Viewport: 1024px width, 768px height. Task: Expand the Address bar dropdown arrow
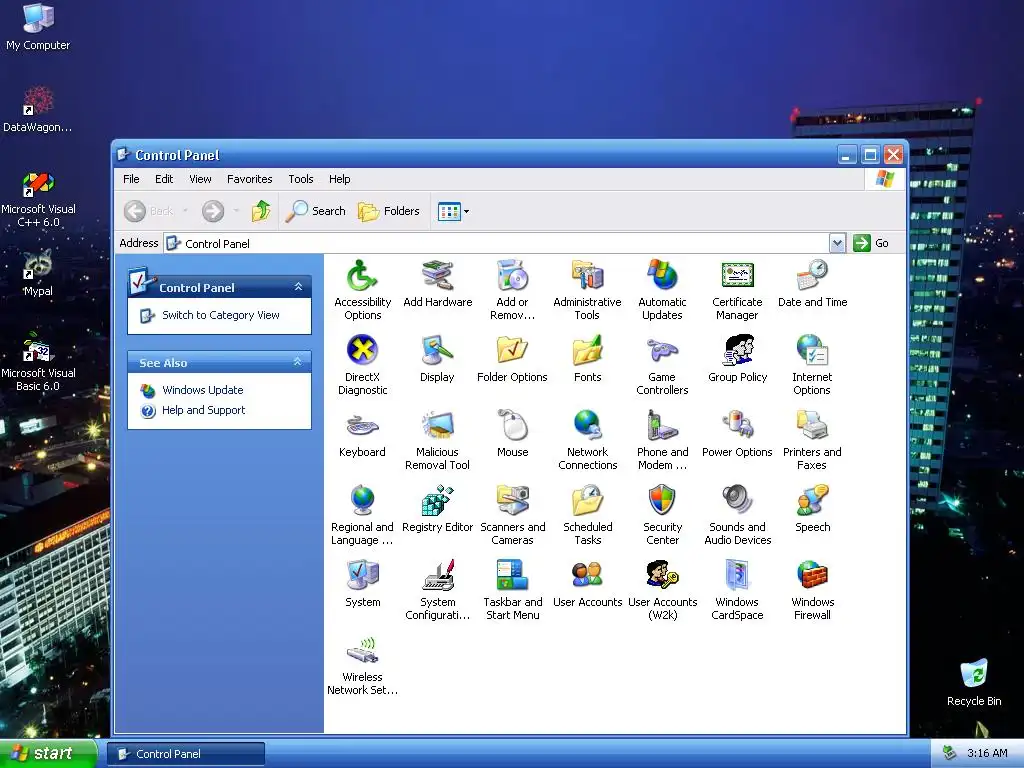(837, 244)
